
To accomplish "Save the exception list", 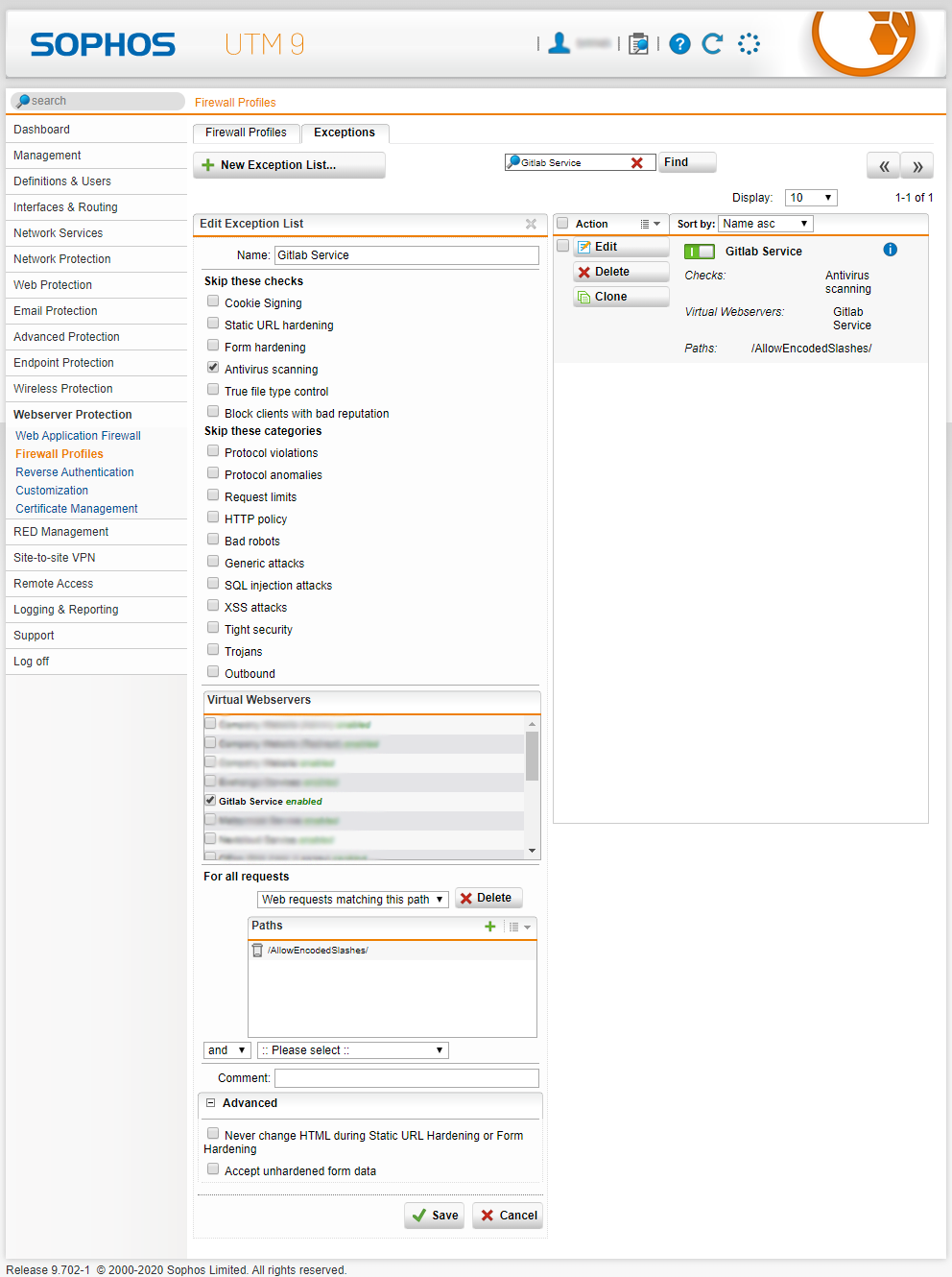I will (x=434, y=1216).
